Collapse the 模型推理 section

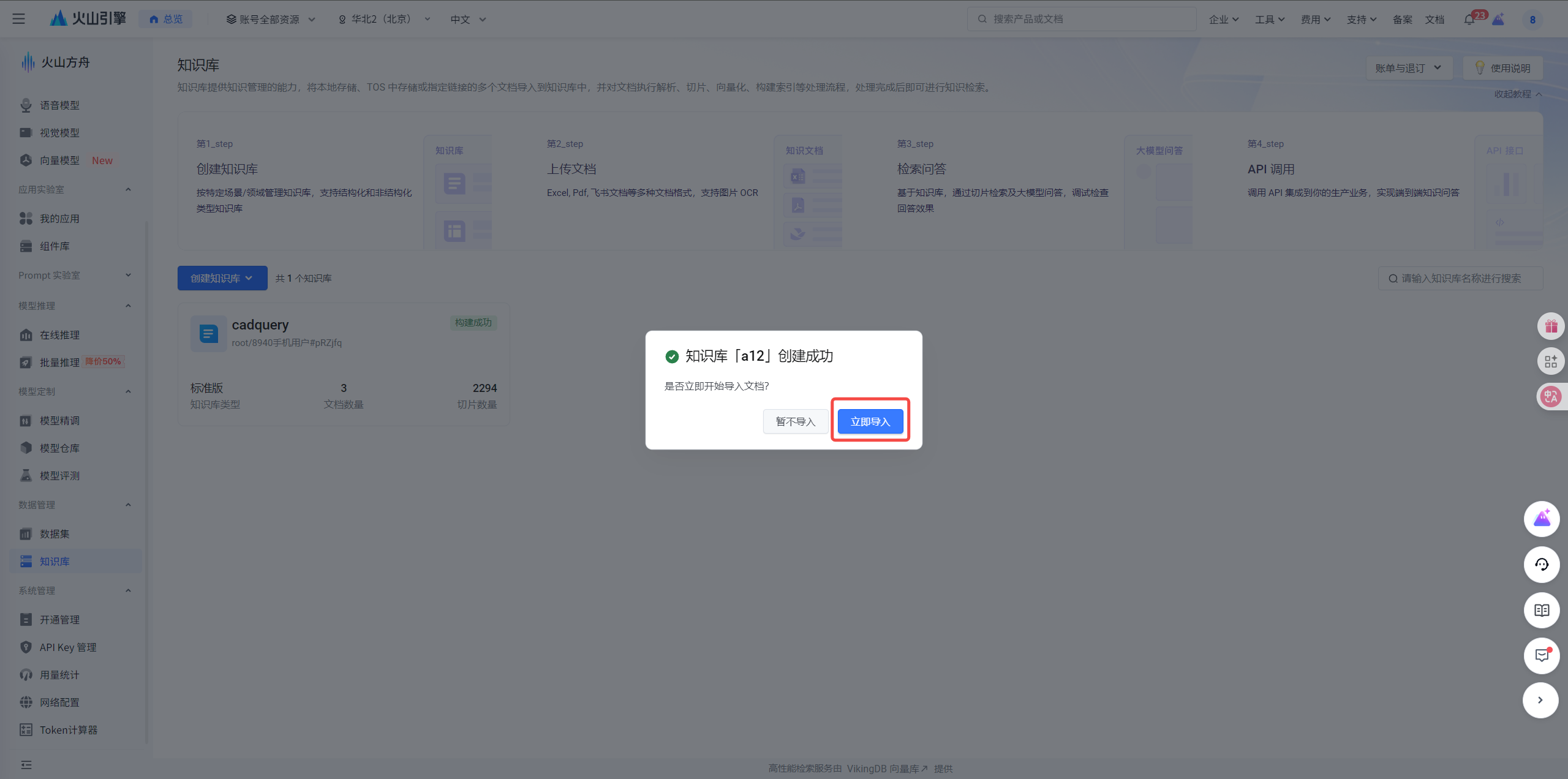[128, 306]
